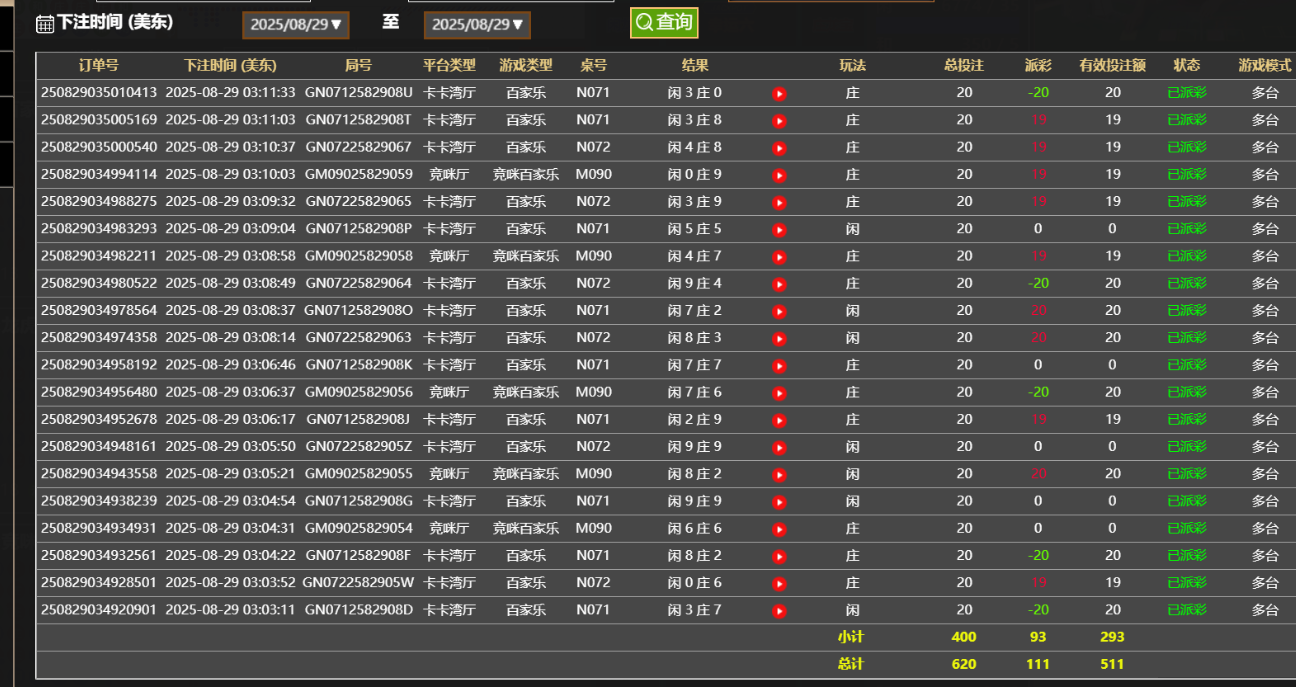Play result video for order 250829035000540

[x=779, y=147]
